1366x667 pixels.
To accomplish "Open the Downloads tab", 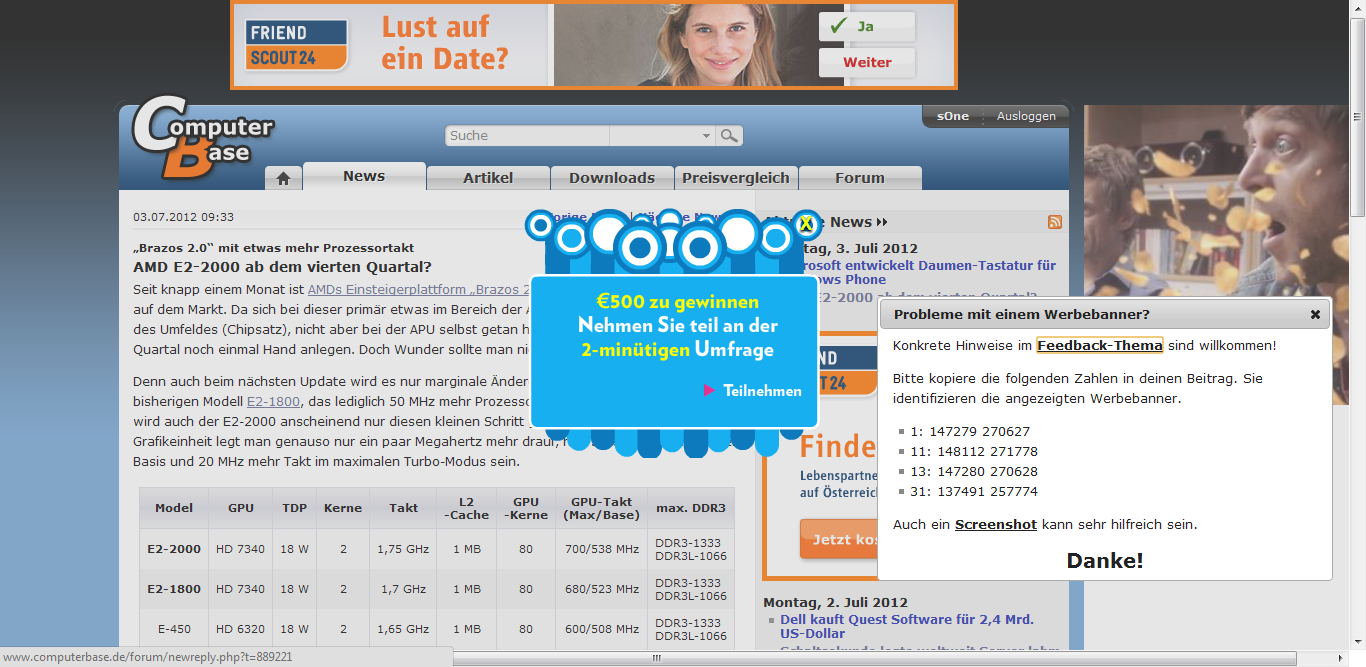I will coord(612,178).
